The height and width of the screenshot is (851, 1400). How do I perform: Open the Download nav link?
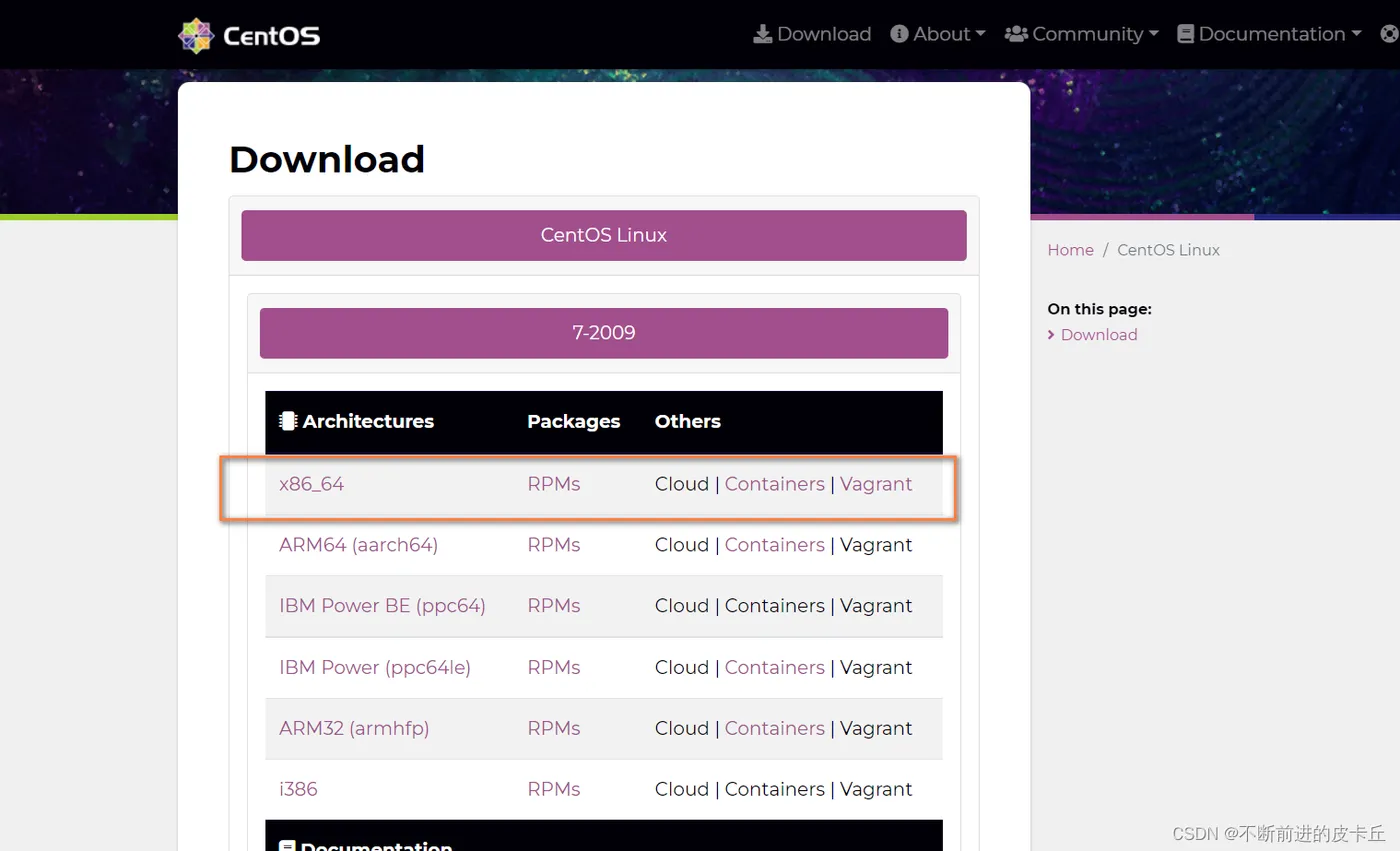(x=812, y=34)
